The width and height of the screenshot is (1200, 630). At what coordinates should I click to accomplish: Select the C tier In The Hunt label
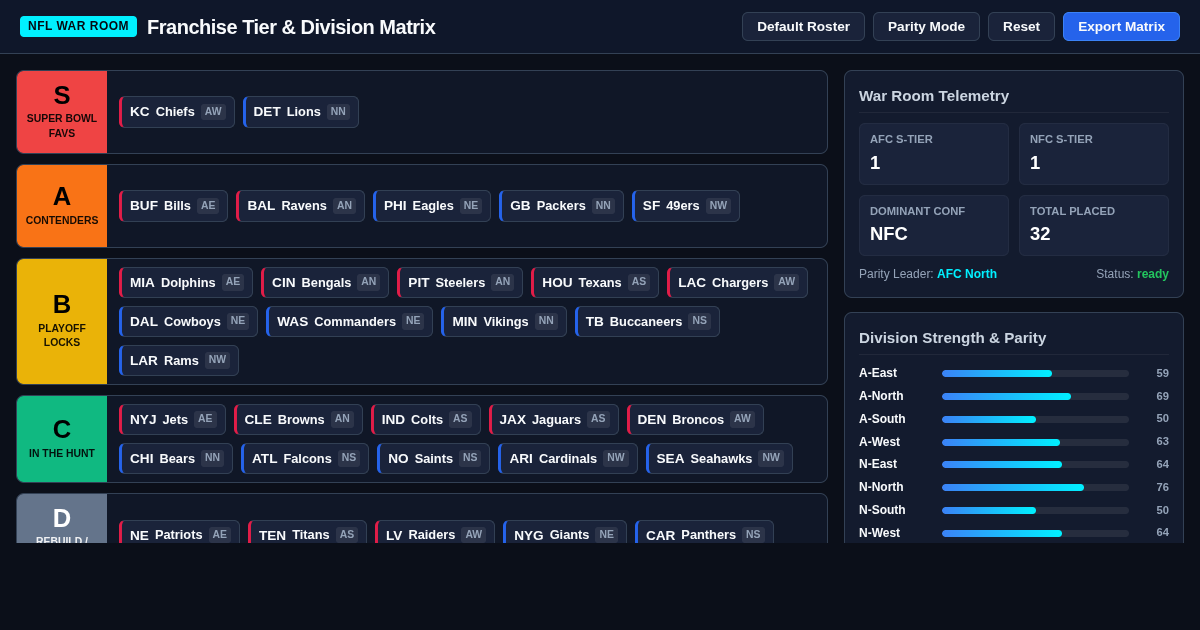pos(62,439)
